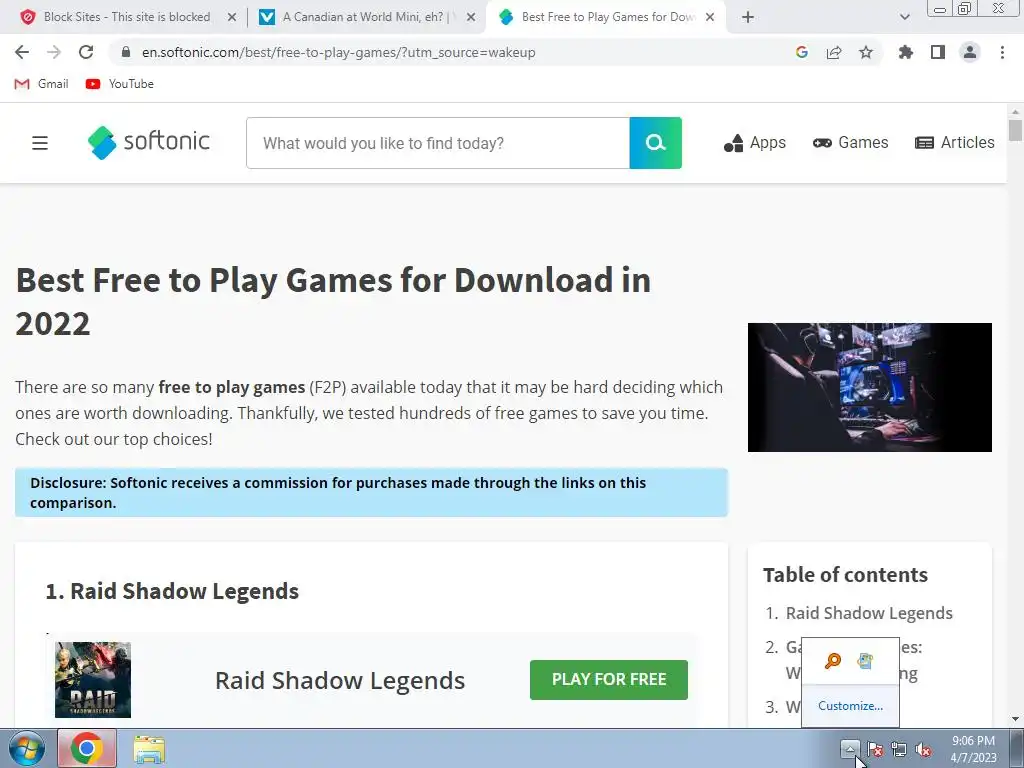
Task: Open the network status tray icon
Action: (899, 749)
